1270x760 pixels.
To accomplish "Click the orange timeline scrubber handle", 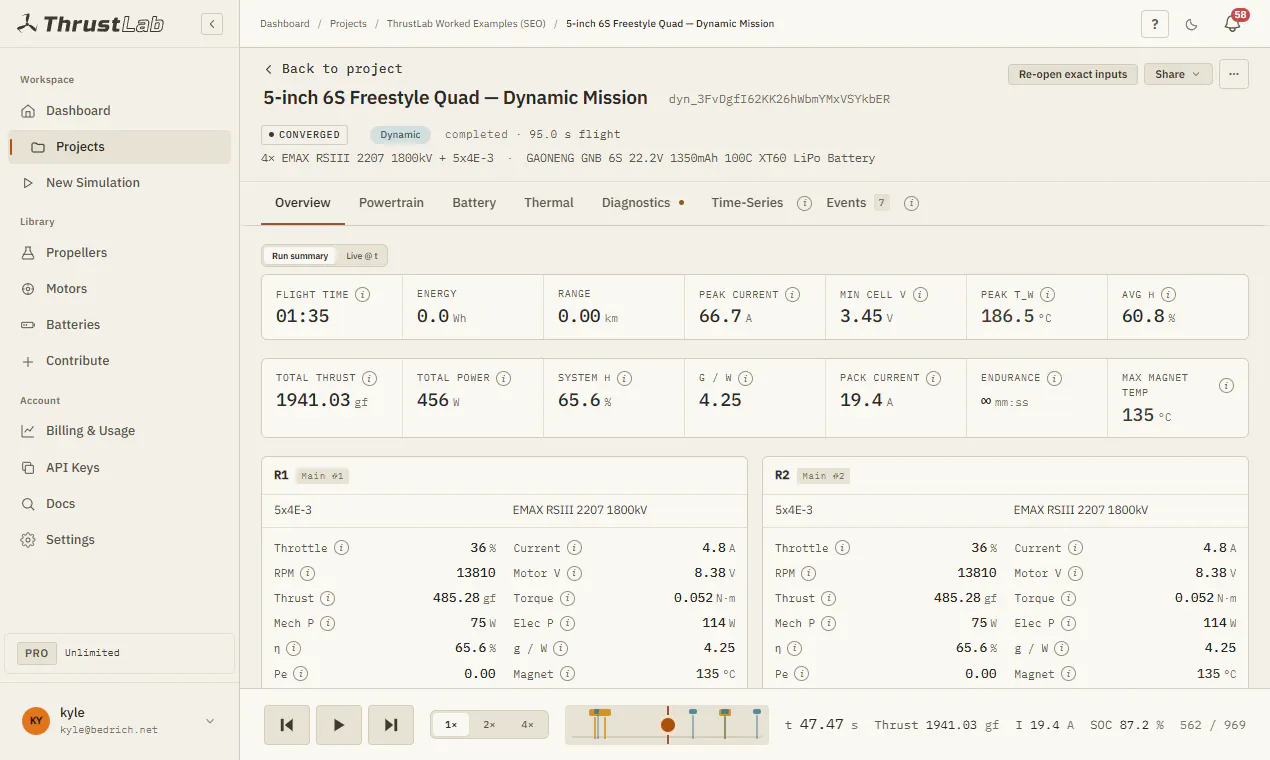I will 668,725.
